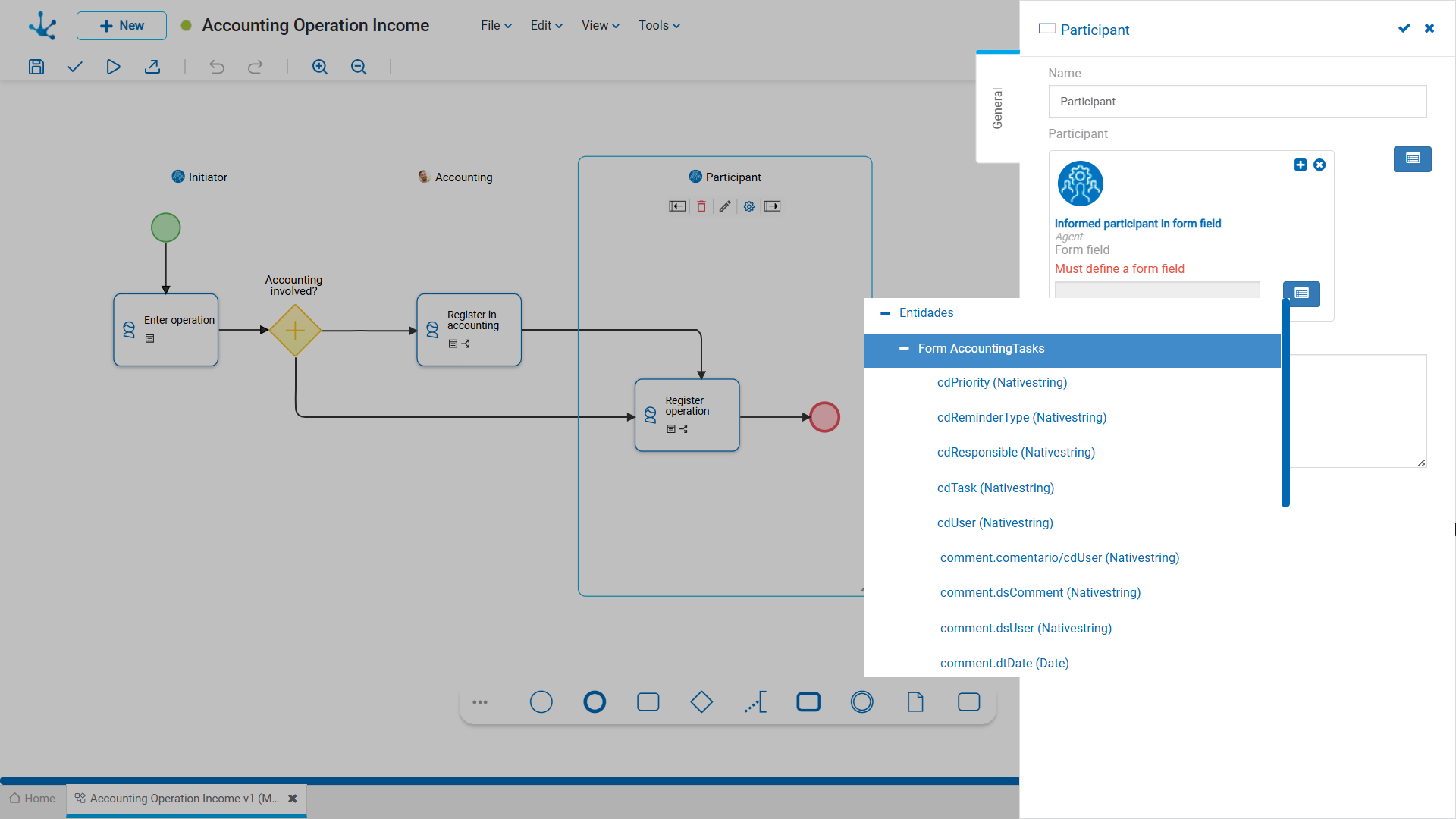Select cdUser (Nativestring) field
The height and width of the screenshot is (819, 1456).
tap(995, 523)
